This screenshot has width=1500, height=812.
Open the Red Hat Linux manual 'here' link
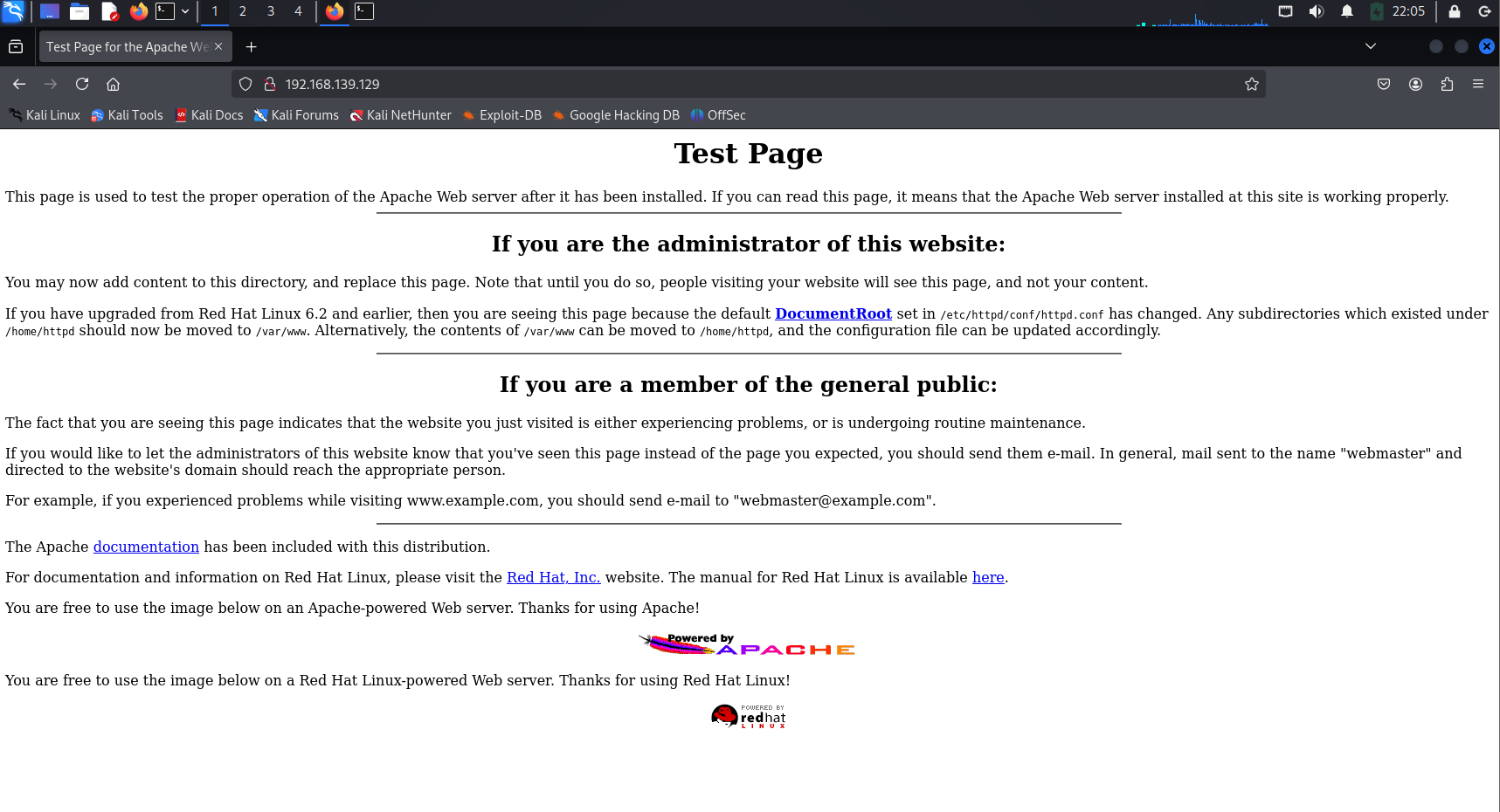coord(988,577)
